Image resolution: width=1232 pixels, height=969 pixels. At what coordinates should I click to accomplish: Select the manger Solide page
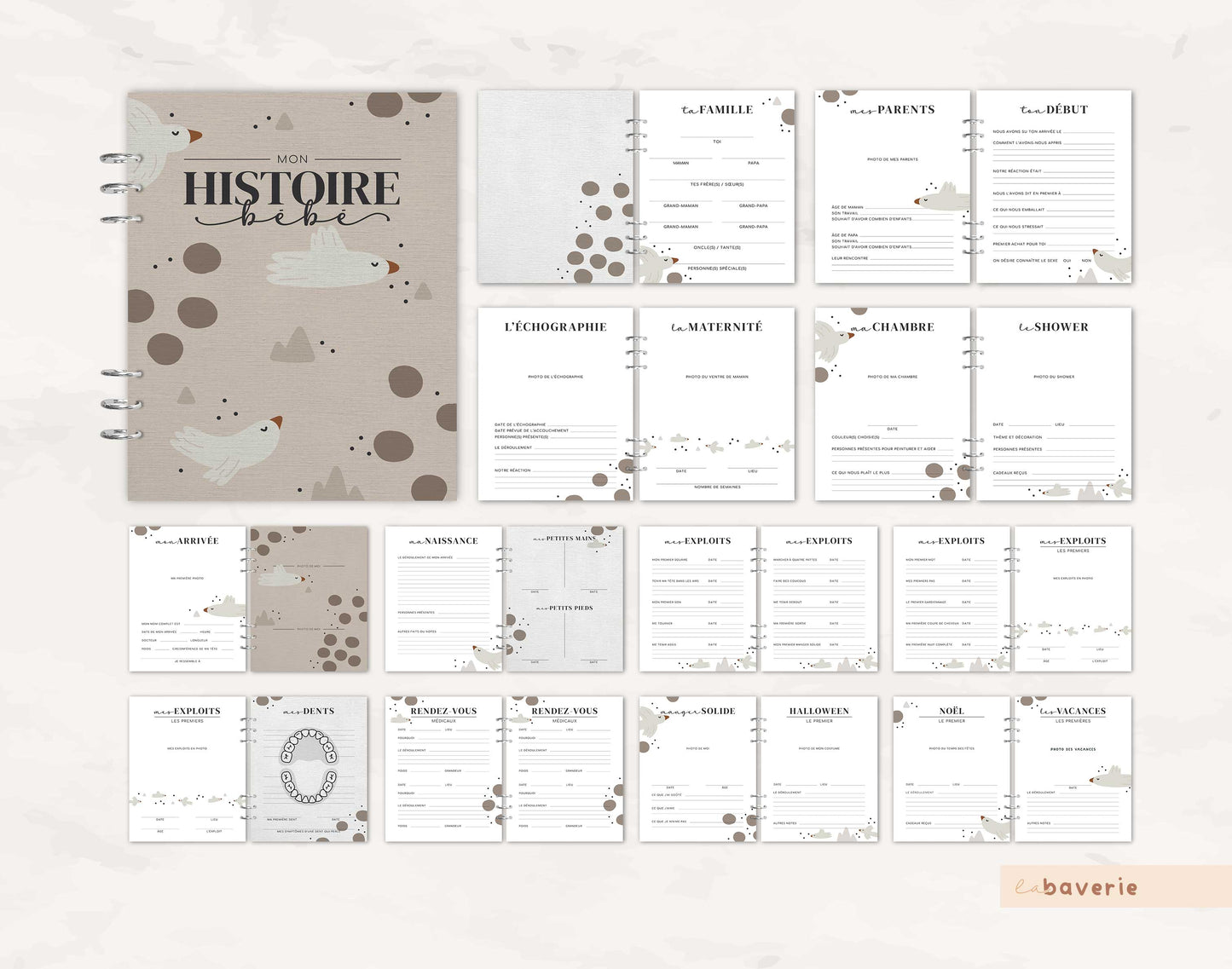click(x=697, y=769)
